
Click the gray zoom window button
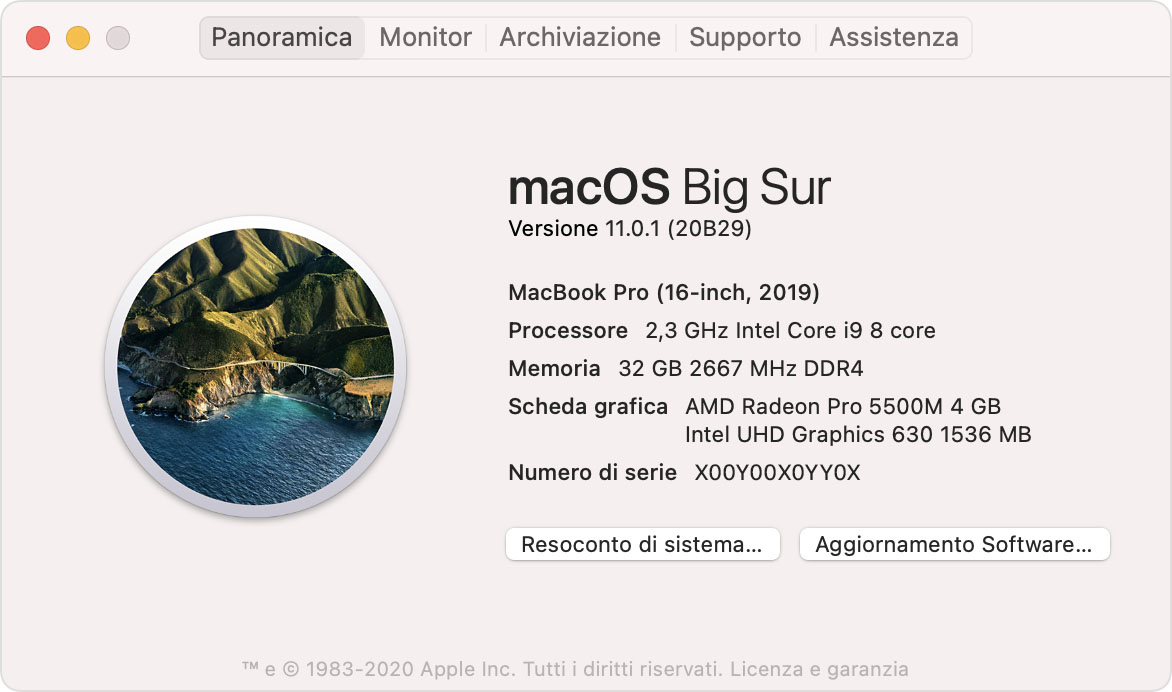tap(118, 38)
